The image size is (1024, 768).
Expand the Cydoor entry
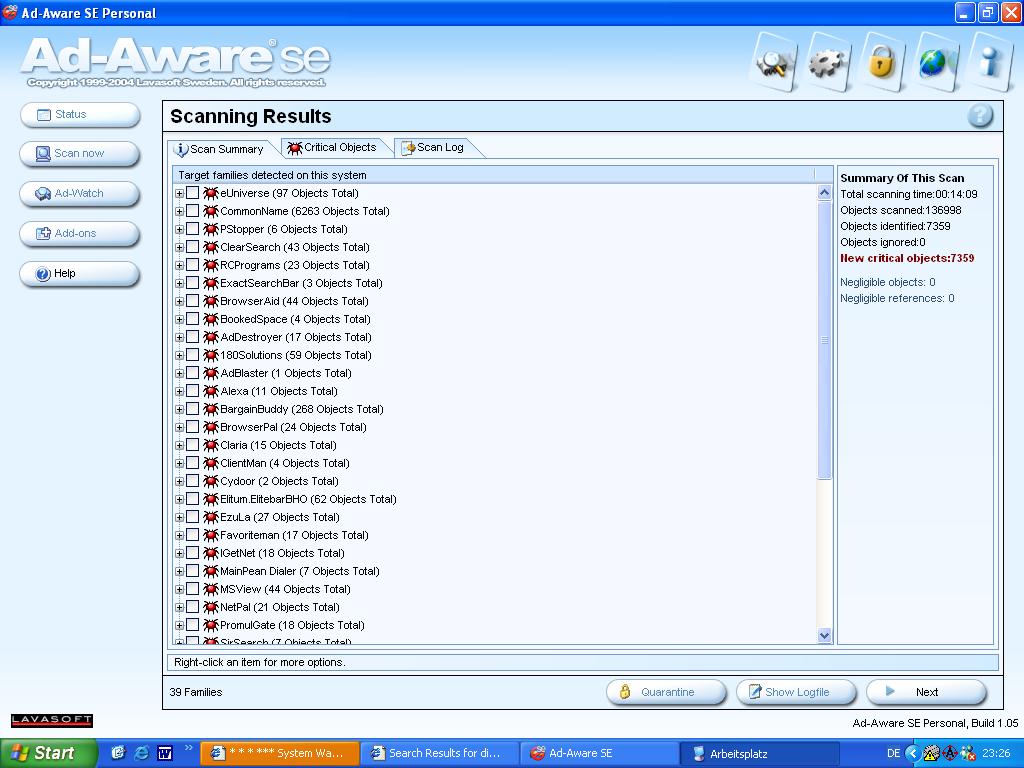(x=179, y=481)
